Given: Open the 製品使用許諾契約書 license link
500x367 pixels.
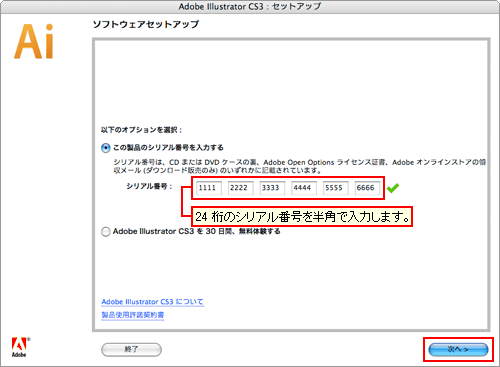Looking at the screenshot, I should [133, 315].
